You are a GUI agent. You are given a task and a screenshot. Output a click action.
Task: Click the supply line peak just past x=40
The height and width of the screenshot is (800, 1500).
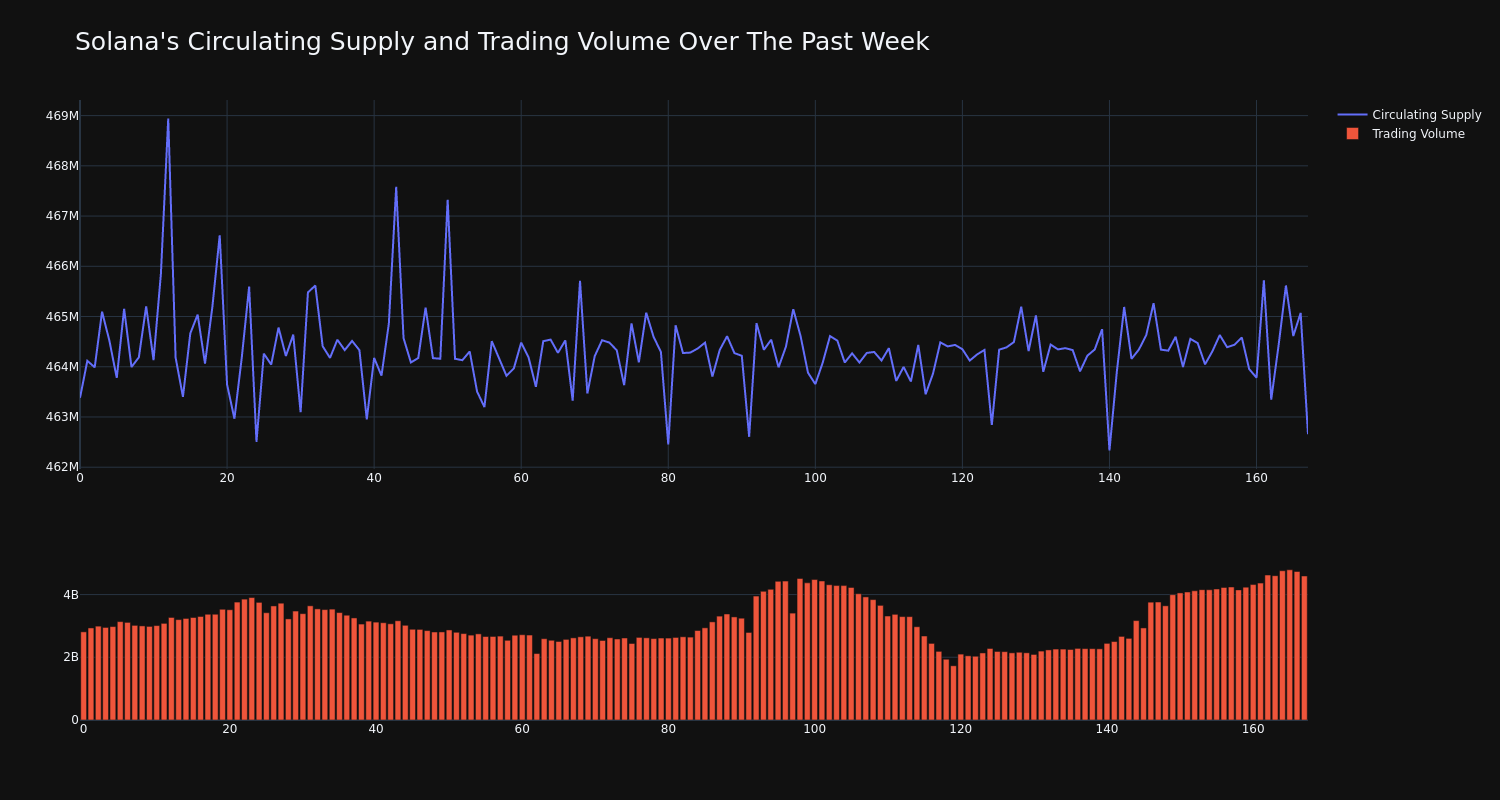click(396, 187)
